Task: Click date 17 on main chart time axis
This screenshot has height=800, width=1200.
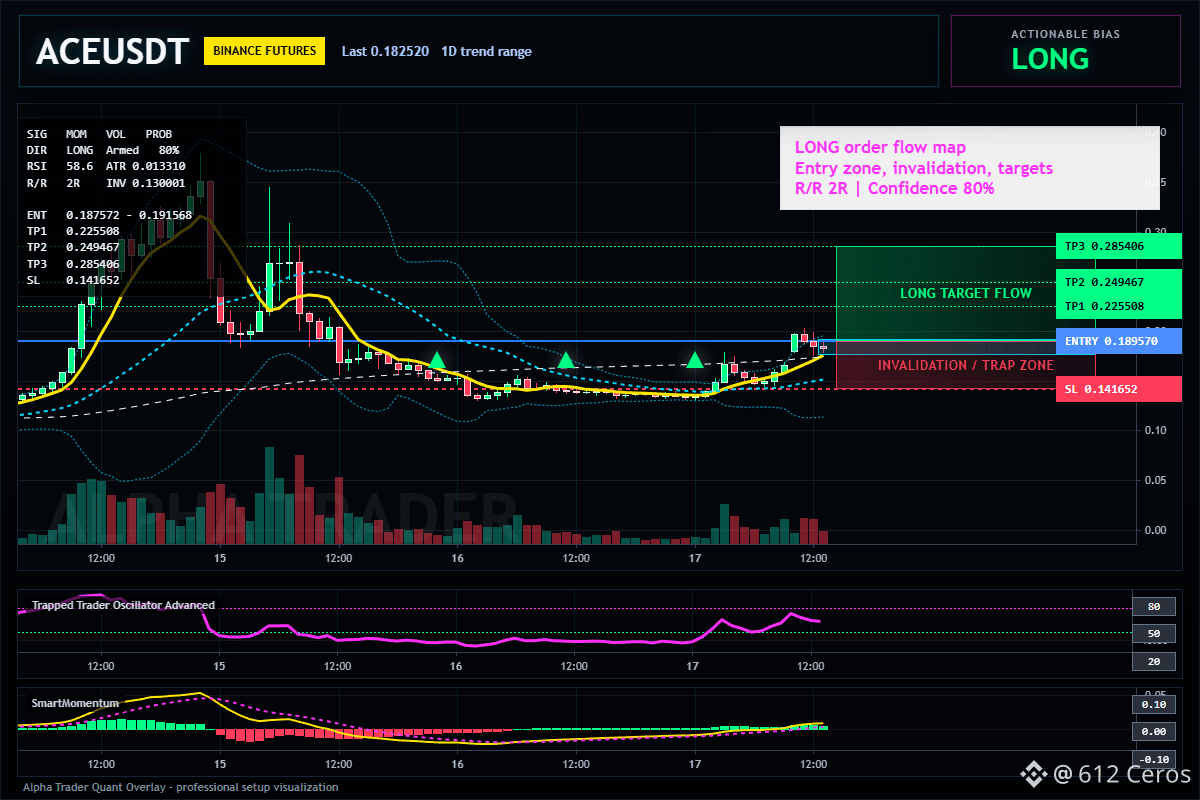Action: (693, 558)
